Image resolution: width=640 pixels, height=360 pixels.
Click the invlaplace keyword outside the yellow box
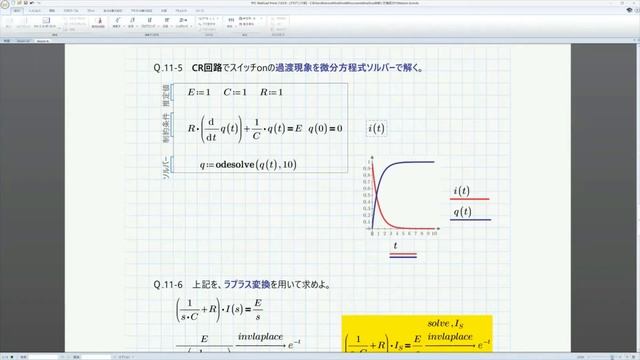coord(260,337)
